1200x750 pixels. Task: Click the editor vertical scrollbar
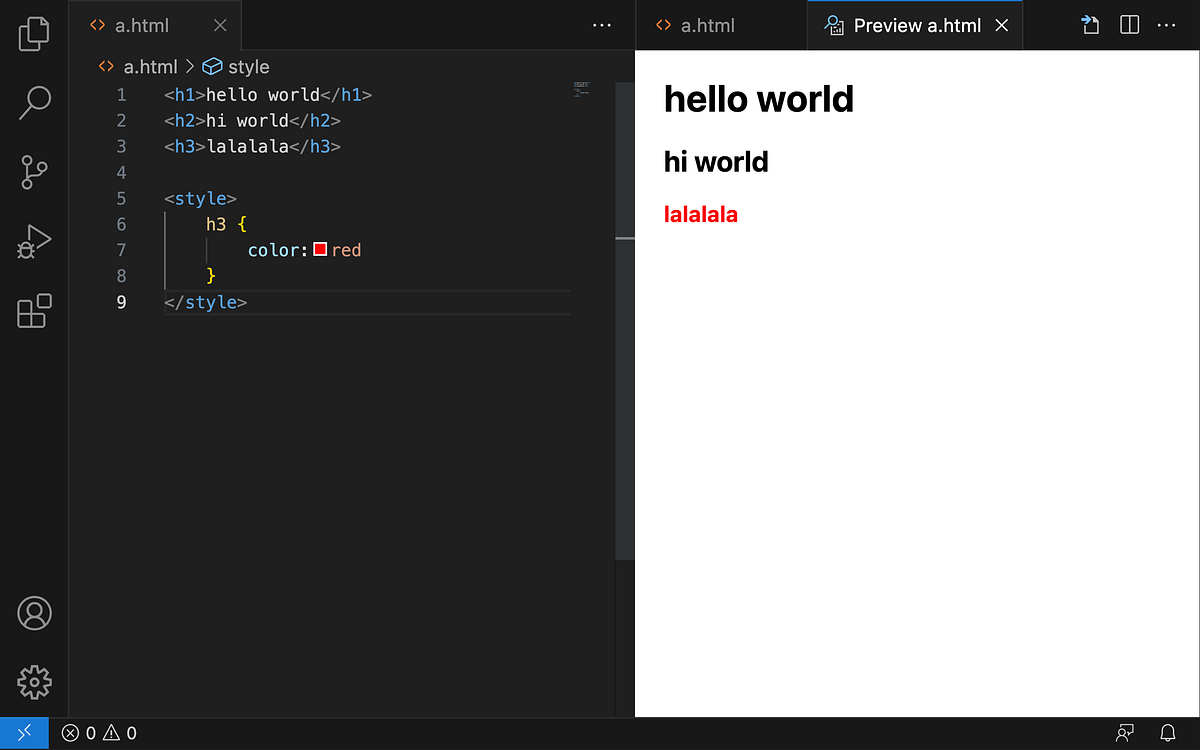point(625,320)
